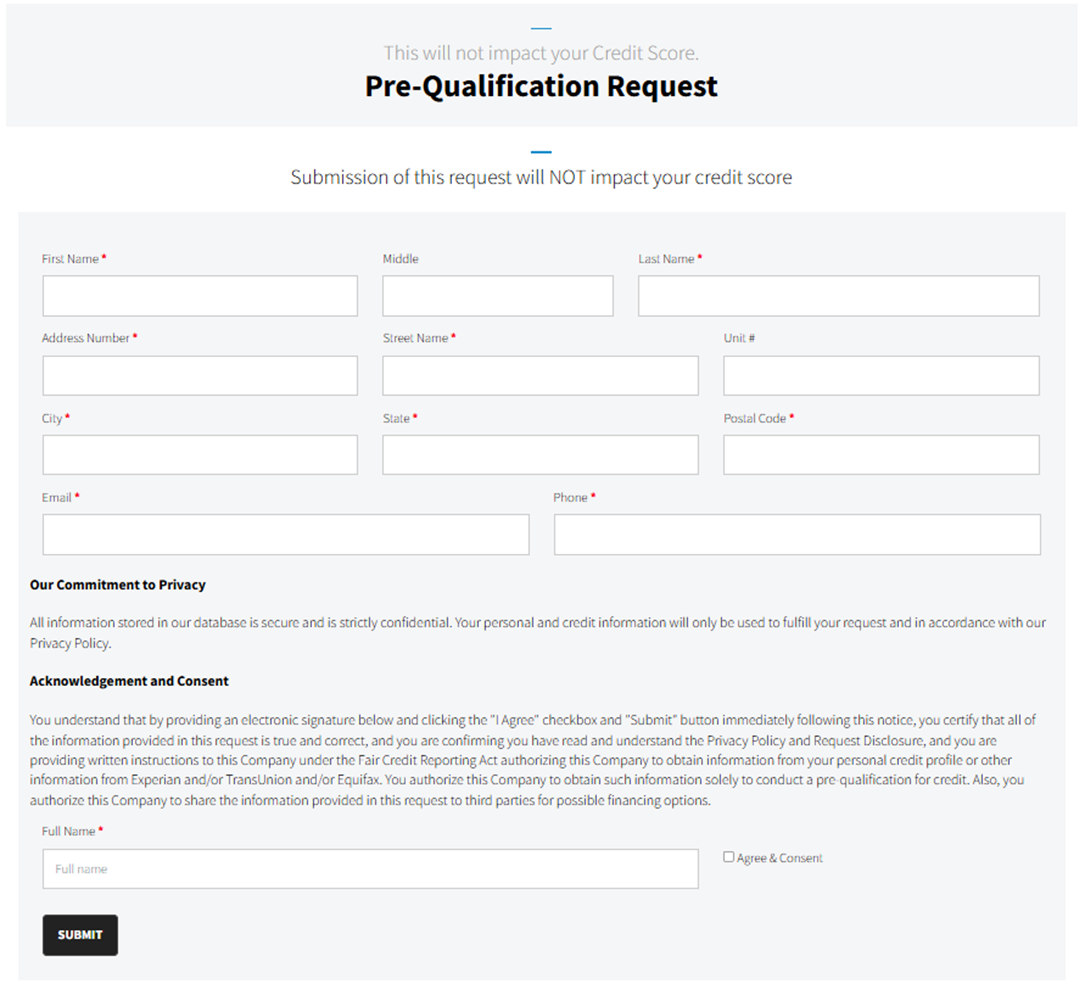Click the Postal Code input box
This screenshot has height=984, width=1085.
[x=881, y=455]
